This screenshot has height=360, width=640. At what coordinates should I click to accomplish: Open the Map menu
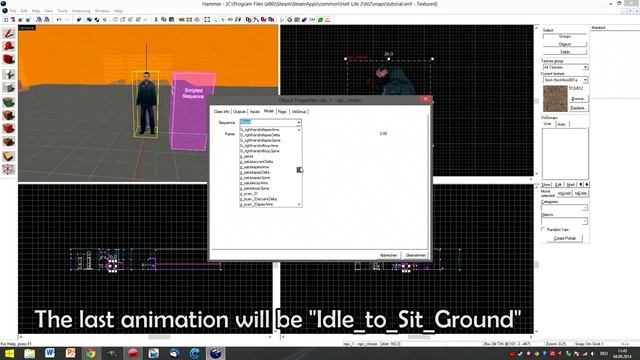36,11
